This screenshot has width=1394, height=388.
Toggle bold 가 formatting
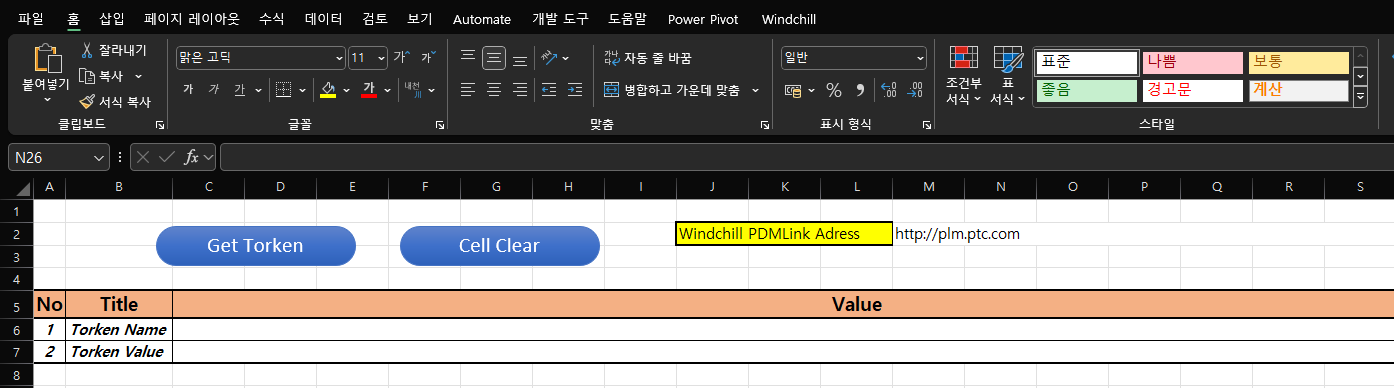[x=188, y=90]
